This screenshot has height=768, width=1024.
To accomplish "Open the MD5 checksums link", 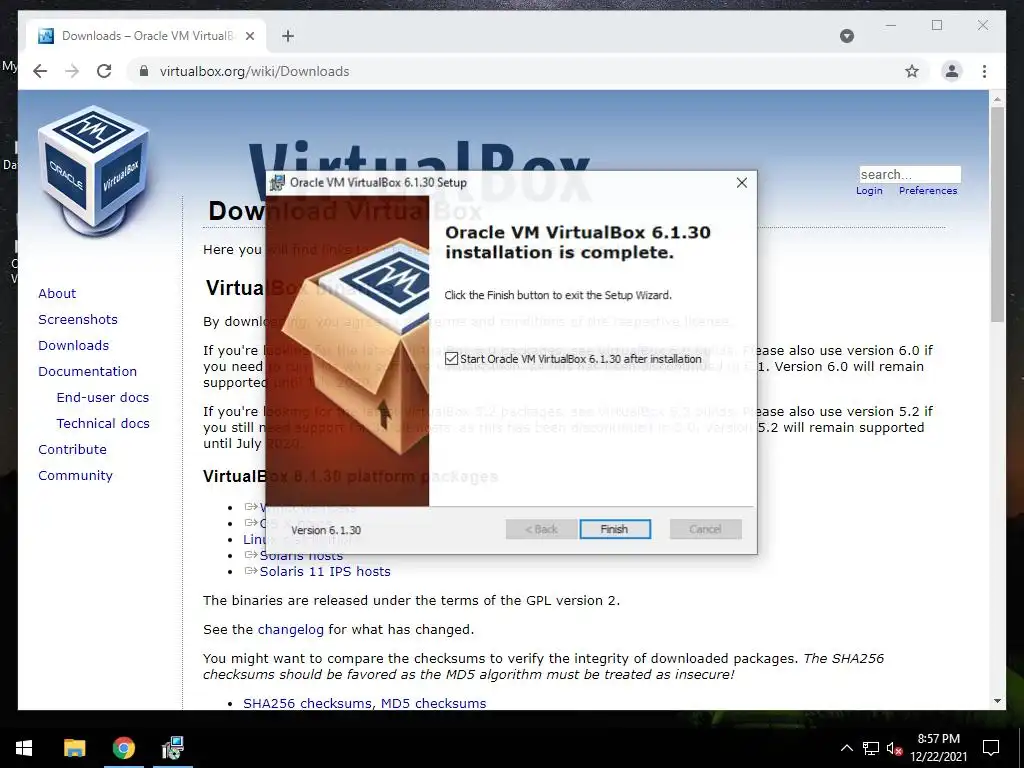I will (433, 703).
